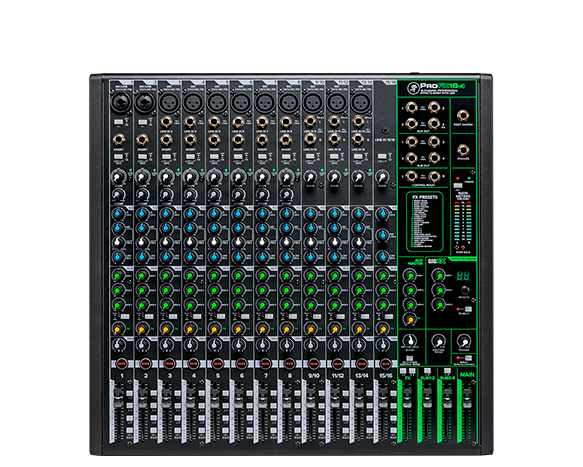Click the FX preset number display
Screen dimensions: 583x467
point(463,276)
